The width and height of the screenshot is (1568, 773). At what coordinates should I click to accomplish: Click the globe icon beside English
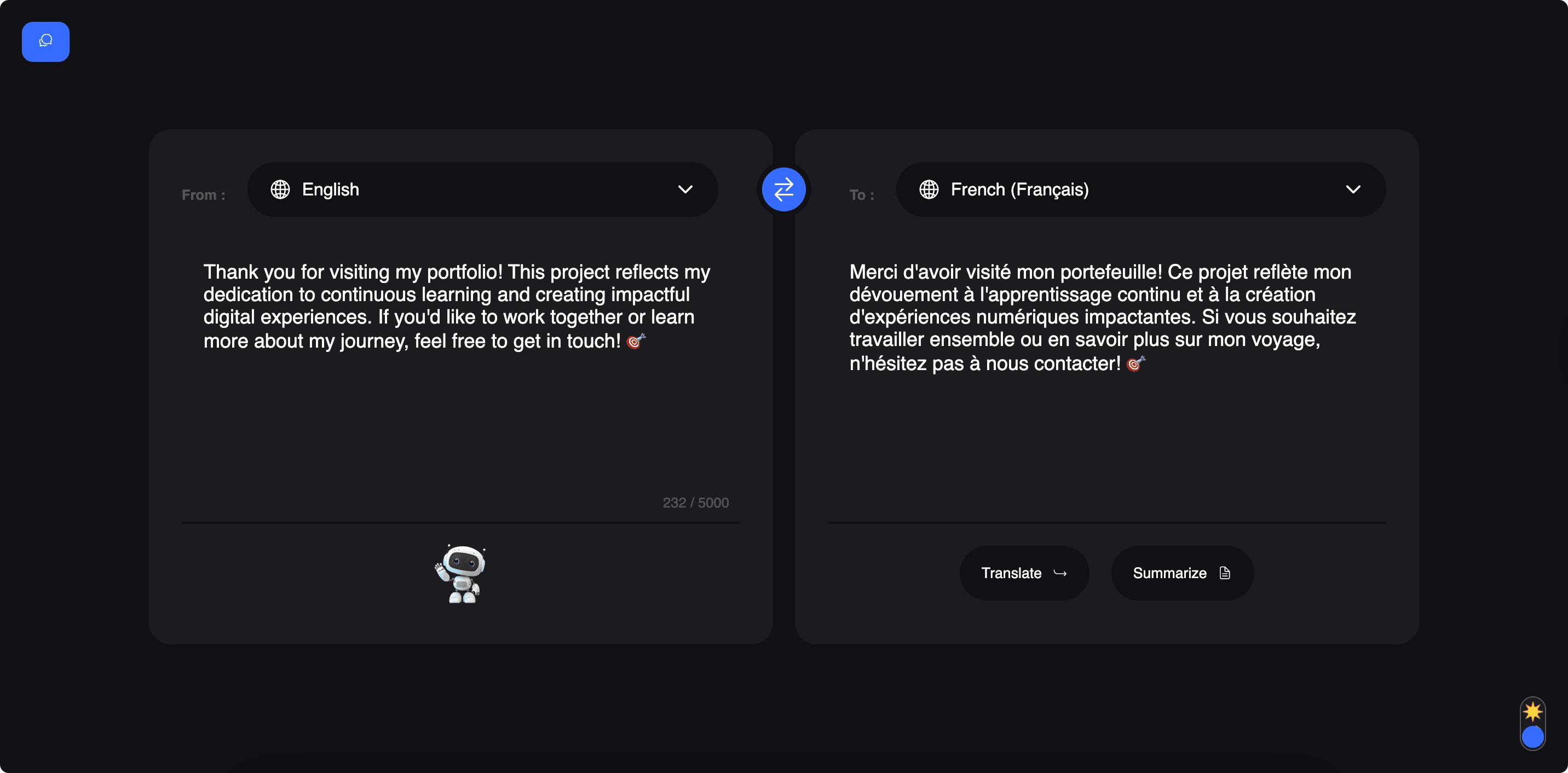tap(280, 189)
